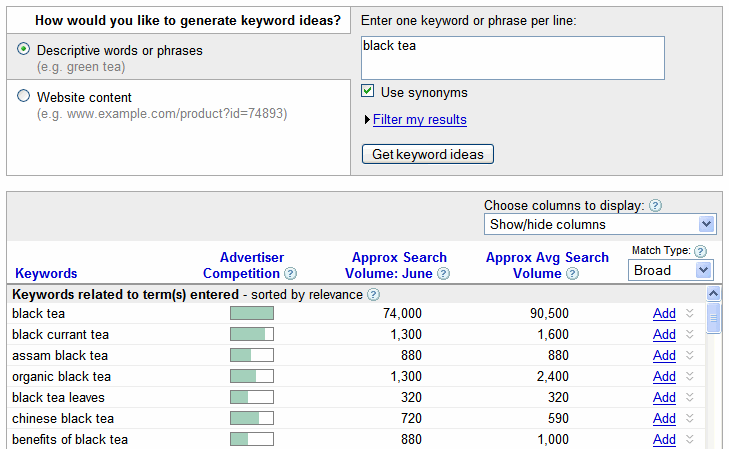Viewport: 729px width, 449px height.
Task: Click competition bar for black currant tea
Action: (x=252, y=334)
